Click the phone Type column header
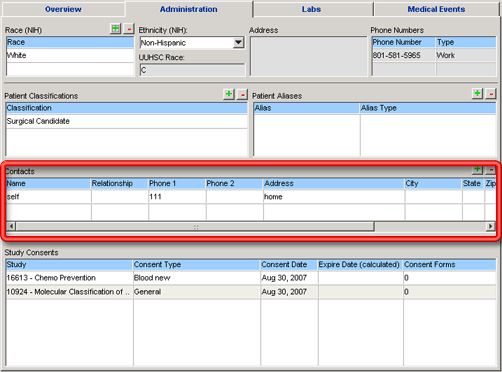Viewport: 502px width, 372px height. coord(466,42)
